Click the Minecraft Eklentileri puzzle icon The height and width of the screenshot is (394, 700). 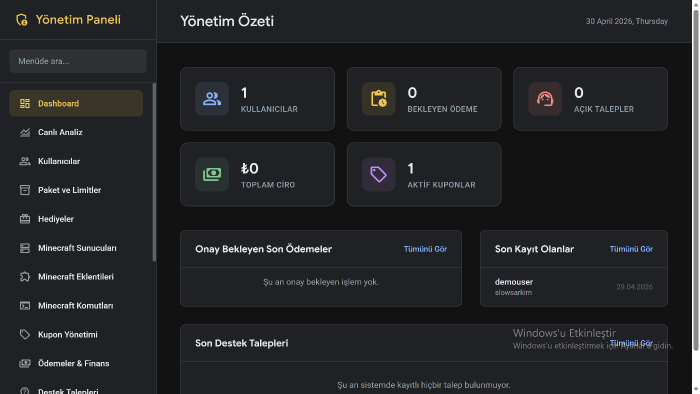tap(25, 277)
